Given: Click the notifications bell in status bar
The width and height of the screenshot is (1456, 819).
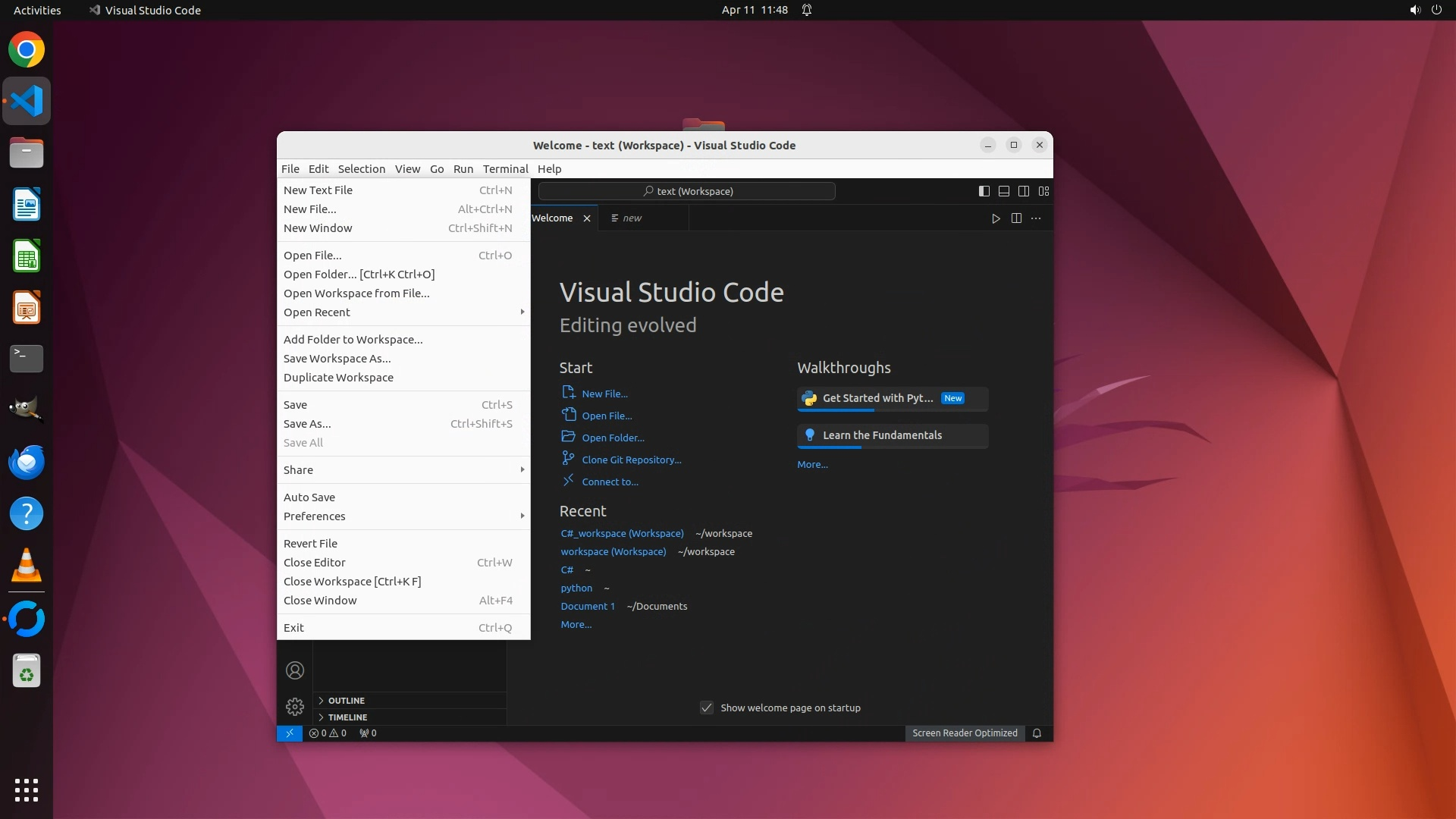Looking at the screenshot, I should coord(1037,733).
